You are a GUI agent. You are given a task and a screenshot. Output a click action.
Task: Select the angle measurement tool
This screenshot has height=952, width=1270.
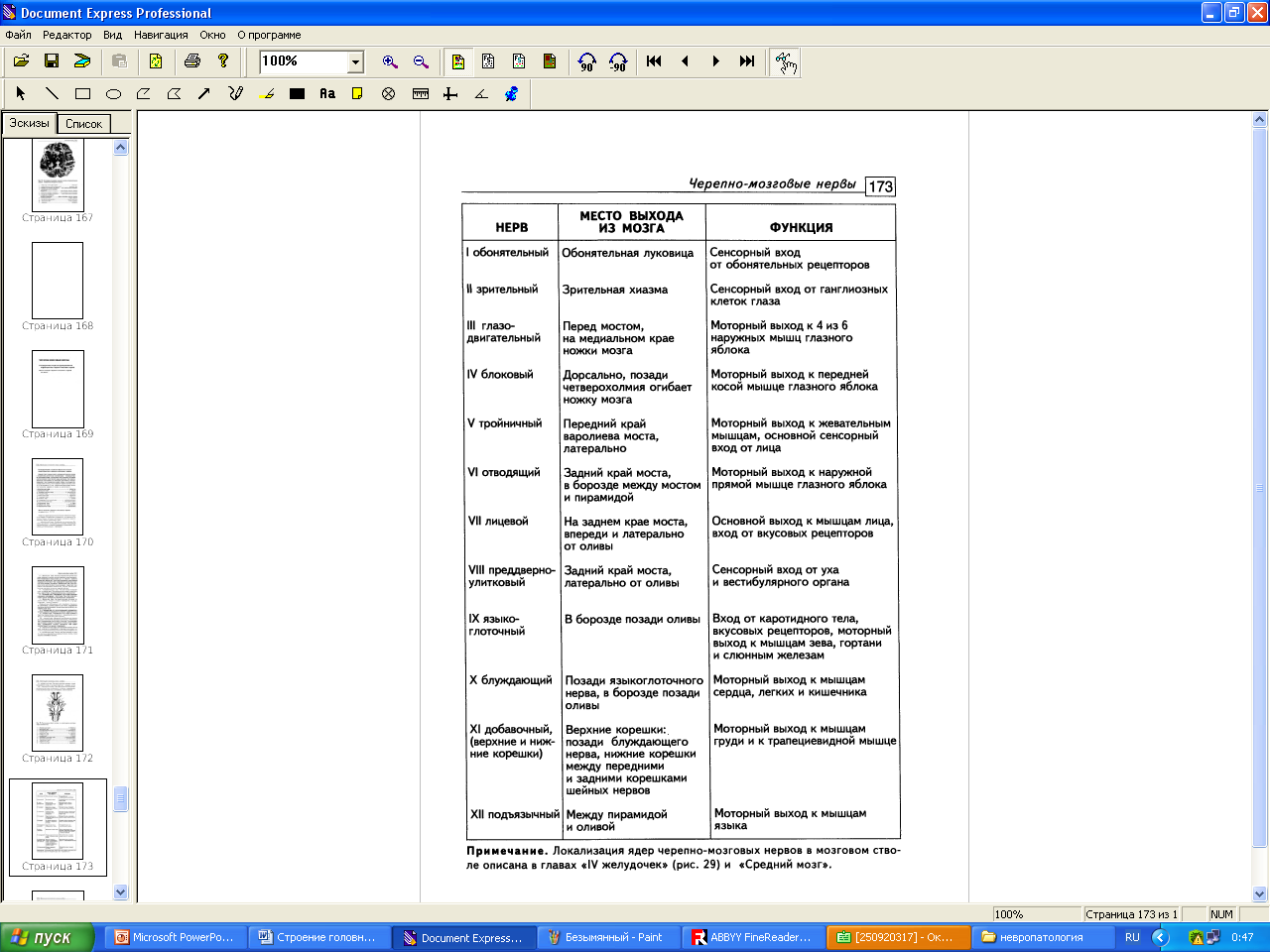(481, 93)
